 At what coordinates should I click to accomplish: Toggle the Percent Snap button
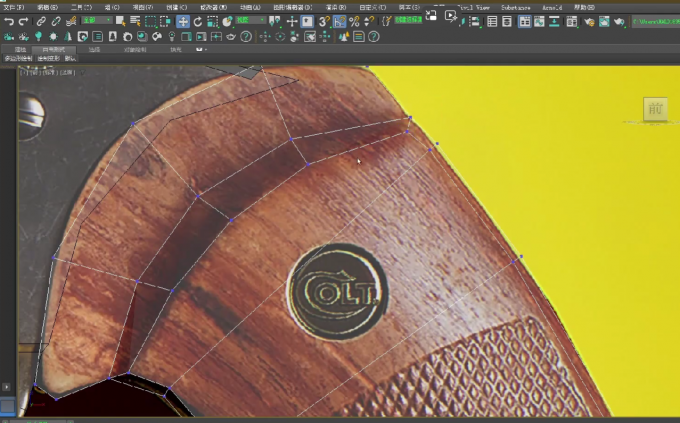354,21
